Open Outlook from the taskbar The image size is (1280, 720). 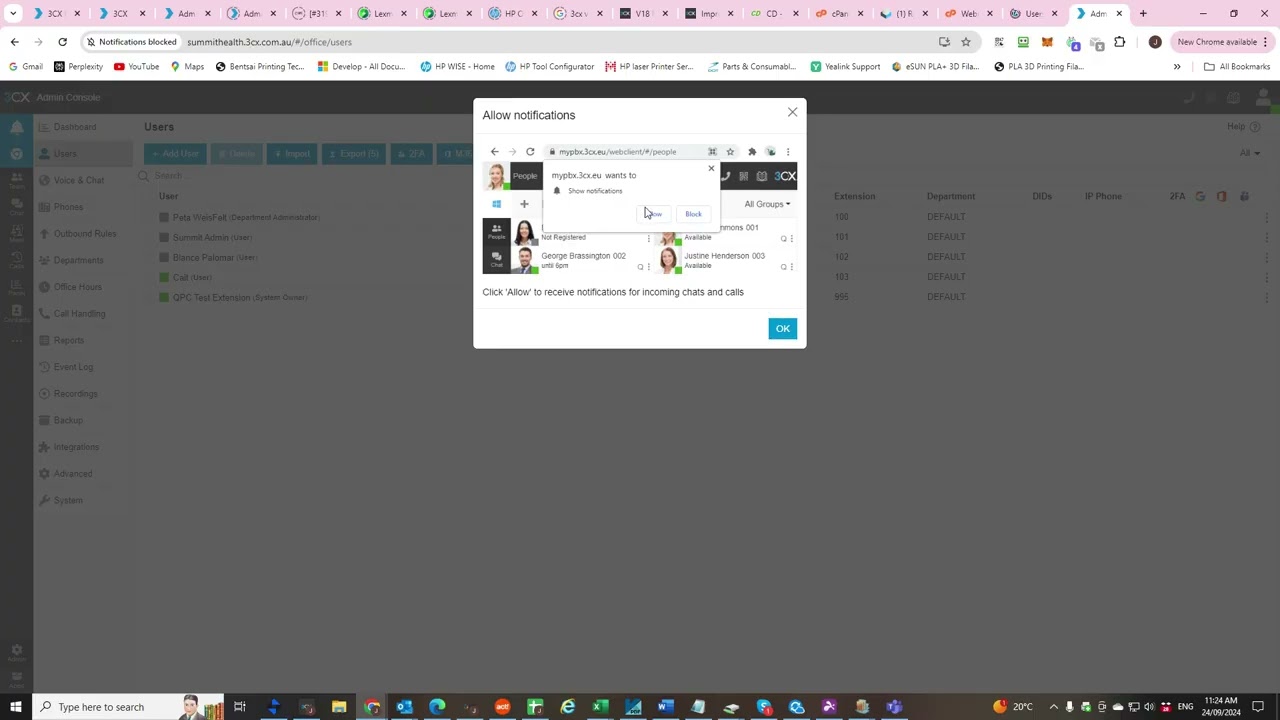pos(404,707)
